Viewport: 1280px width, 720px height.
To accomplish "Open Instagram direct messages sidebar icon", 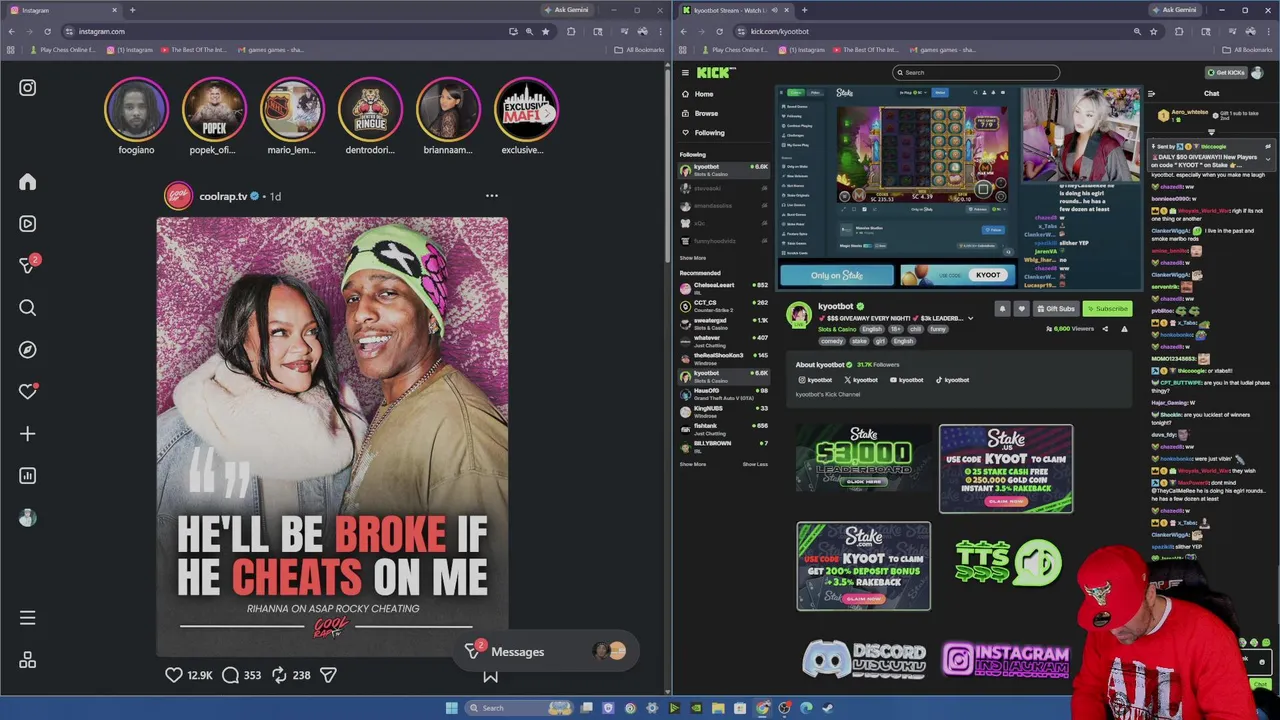I will 27,266.
